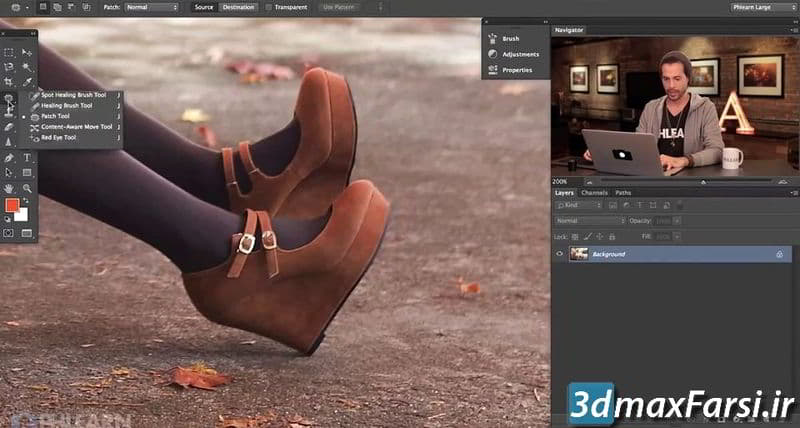Click the Destination patch button

[x=238, y=8]
